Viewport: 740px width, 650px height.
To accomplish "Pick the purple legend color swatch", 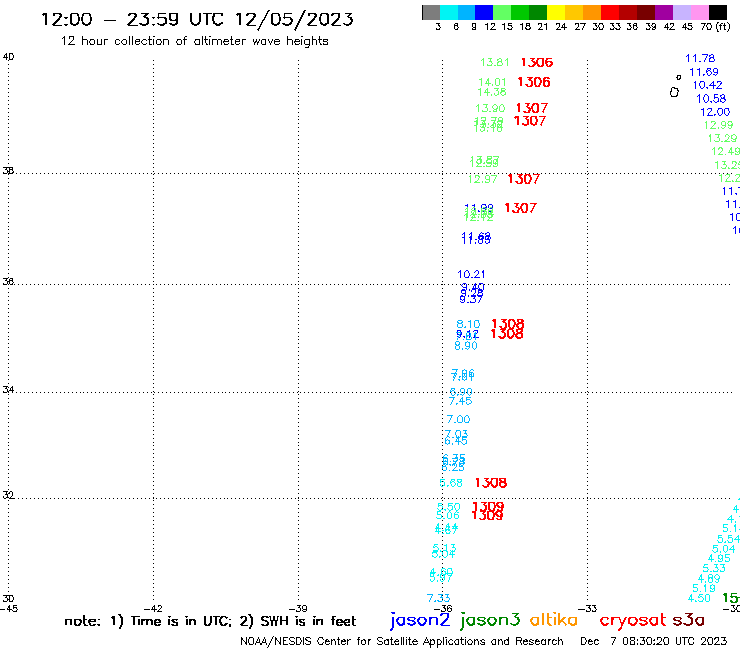I will (664, 12).
